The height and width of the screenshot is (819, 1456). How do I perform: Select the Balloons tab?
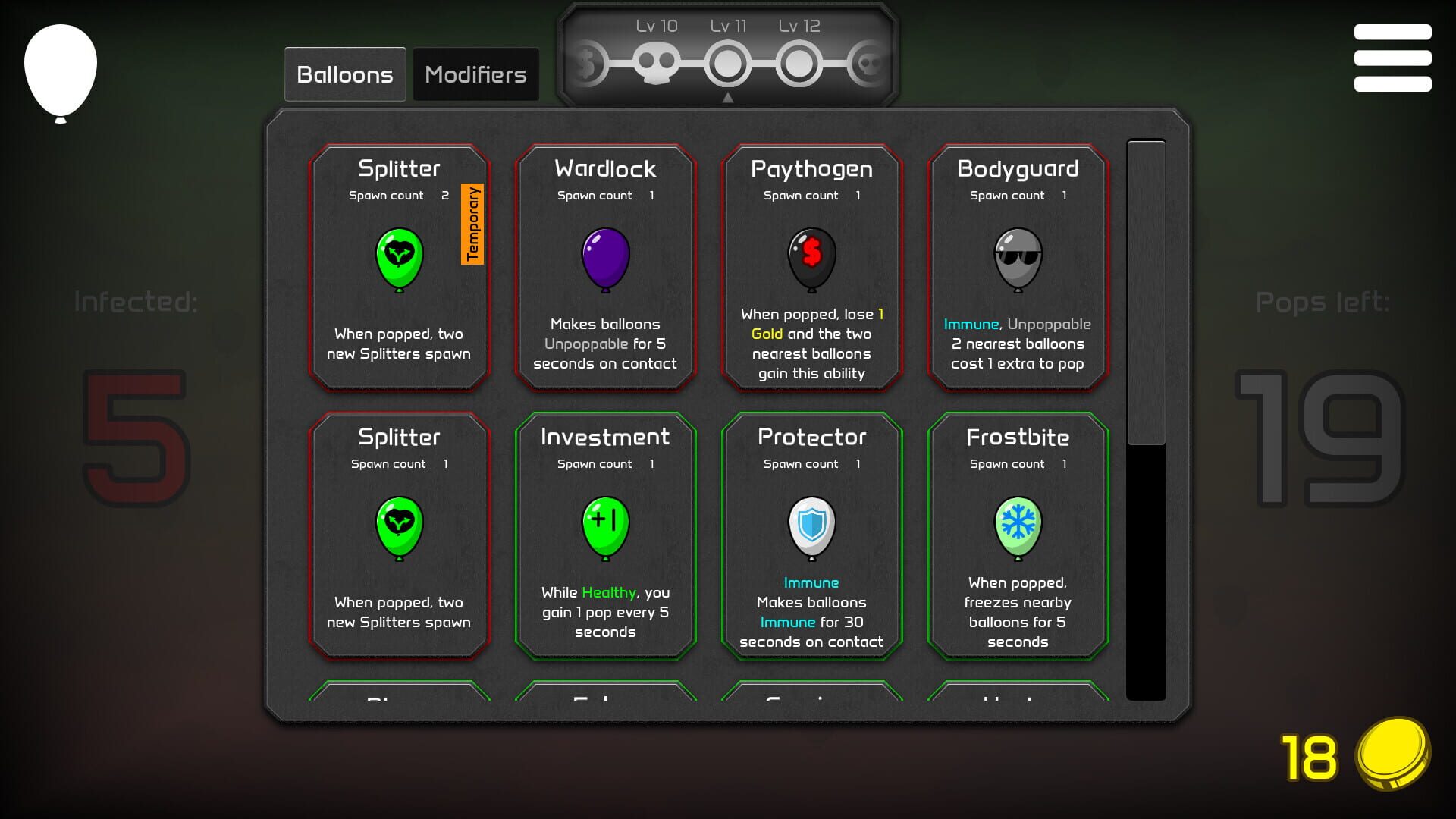point(345,74)
